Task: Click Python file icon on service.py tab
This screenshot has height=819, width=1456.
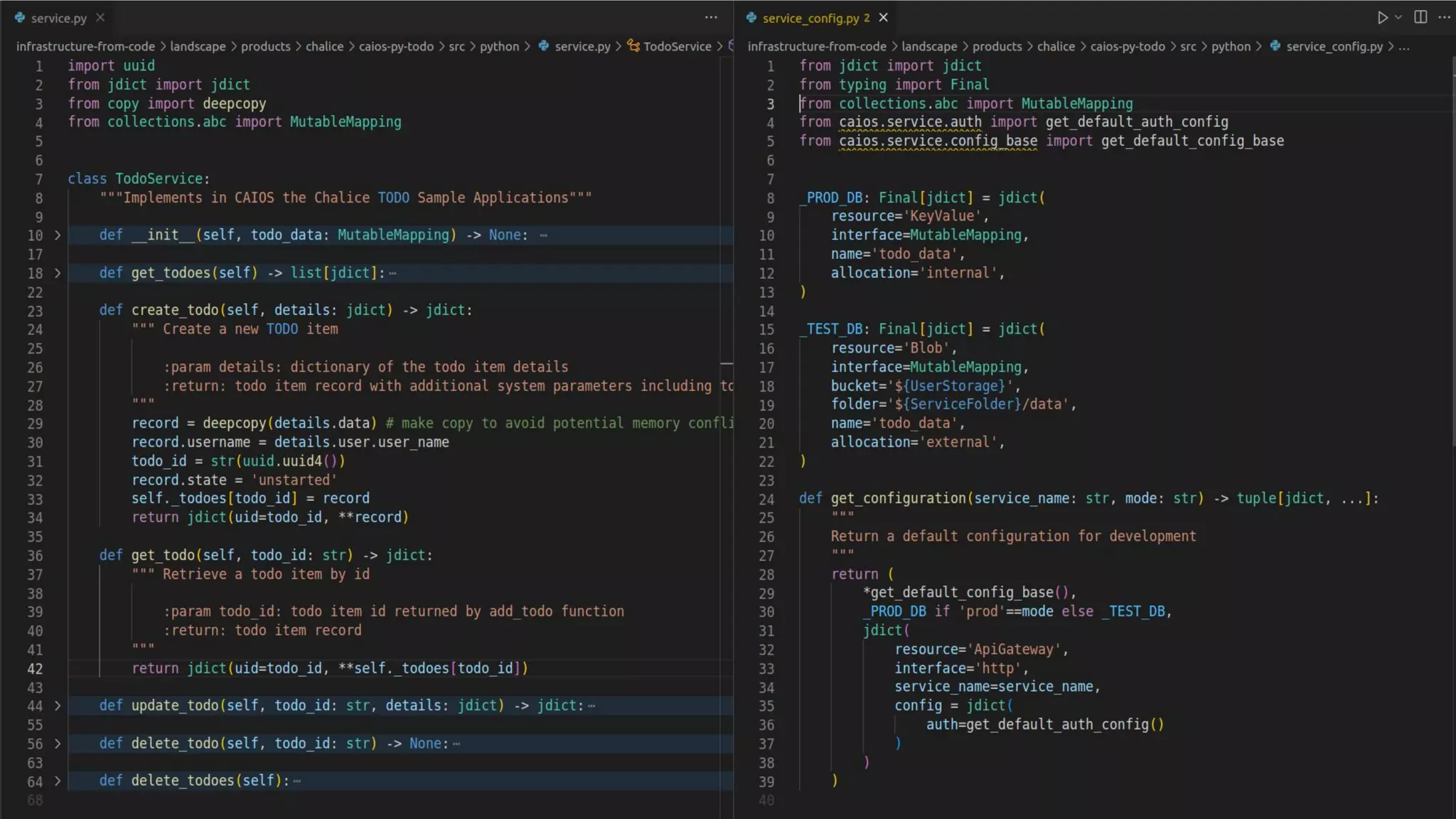Action: click(x=20, y=18)
